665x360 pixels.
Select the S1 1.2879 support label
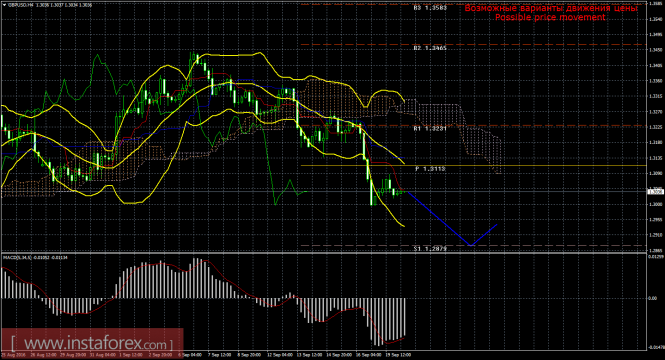(430, 249)
